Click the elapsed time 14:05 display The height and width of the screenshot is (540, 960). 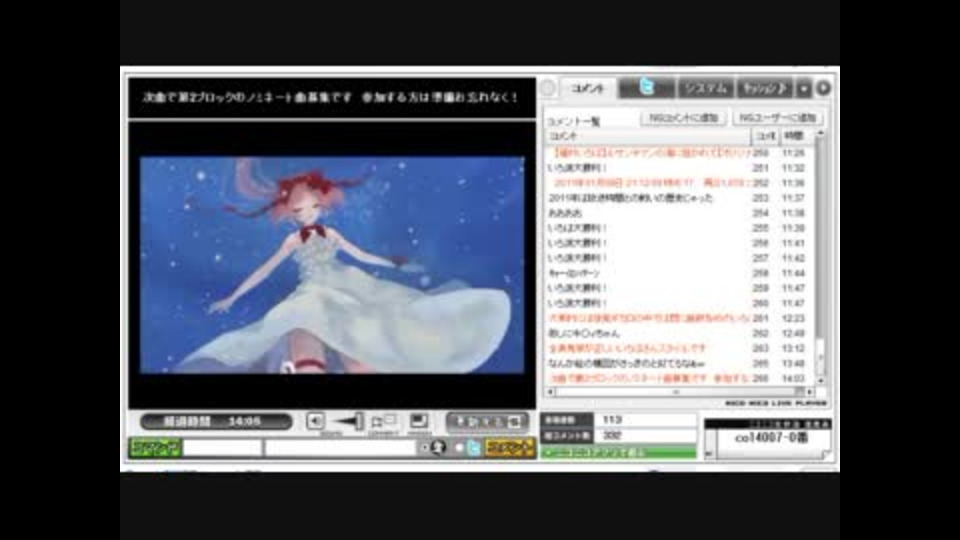pos(216,421)
